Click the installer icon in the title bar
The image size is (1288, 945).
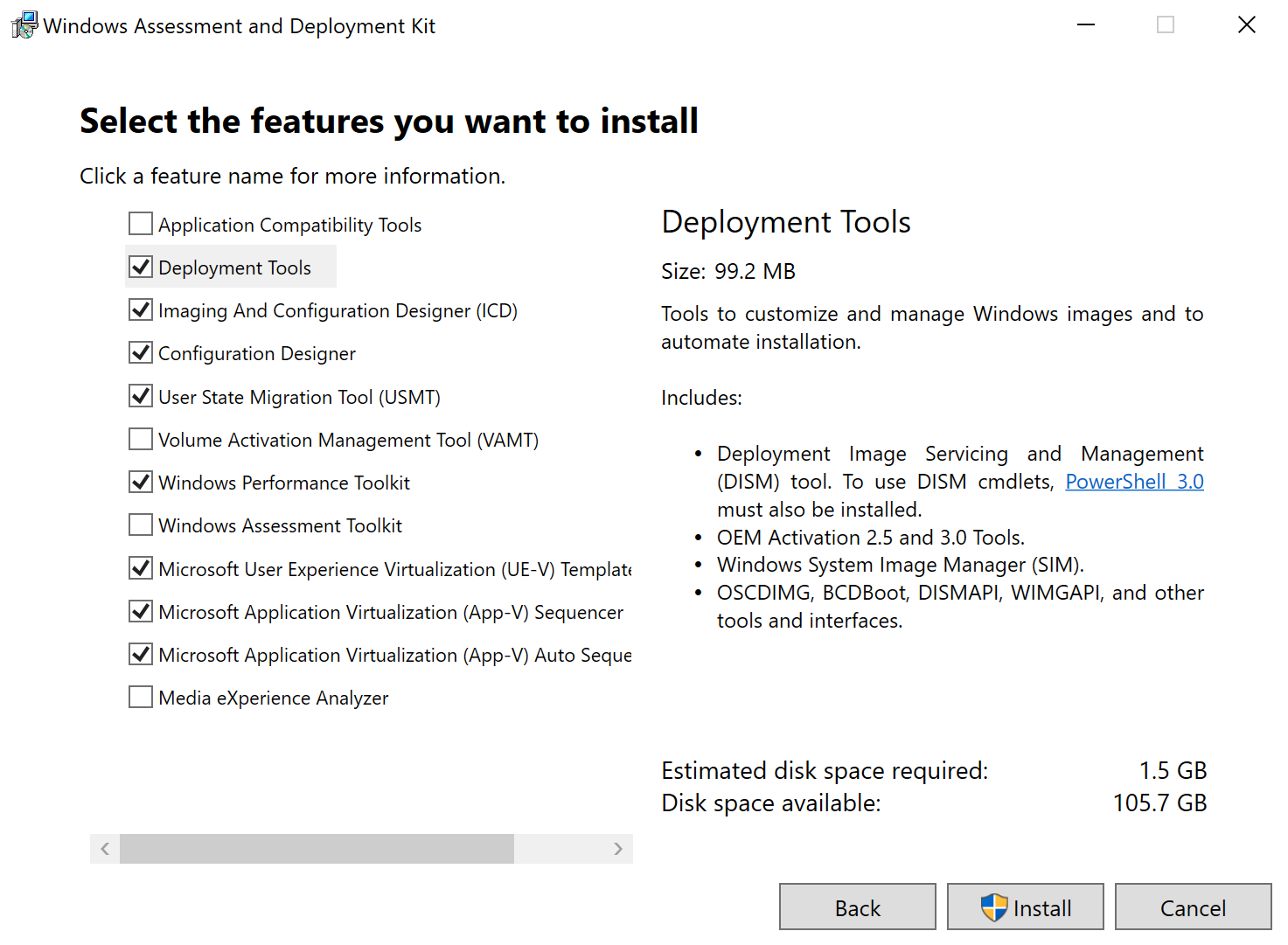24,24
